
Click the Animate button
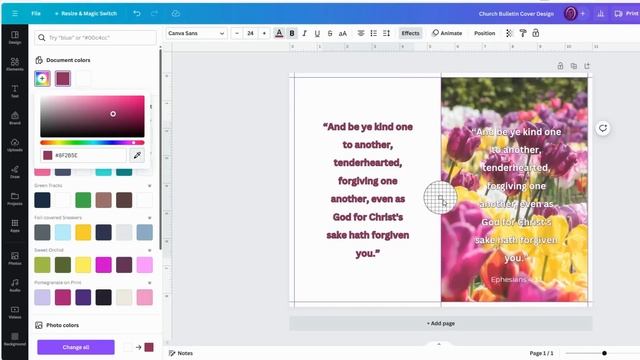(x=447, y=33)
